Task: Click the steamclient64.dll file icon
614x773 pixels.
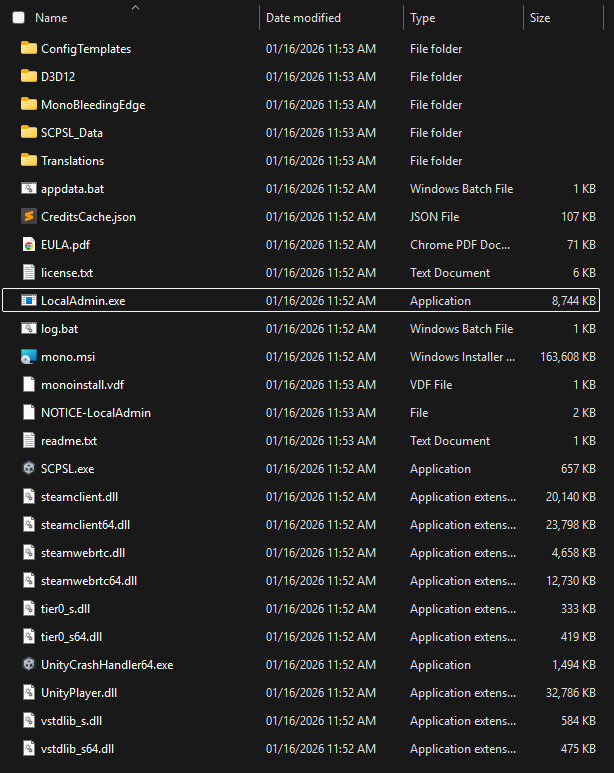Action: click(29, 525)
